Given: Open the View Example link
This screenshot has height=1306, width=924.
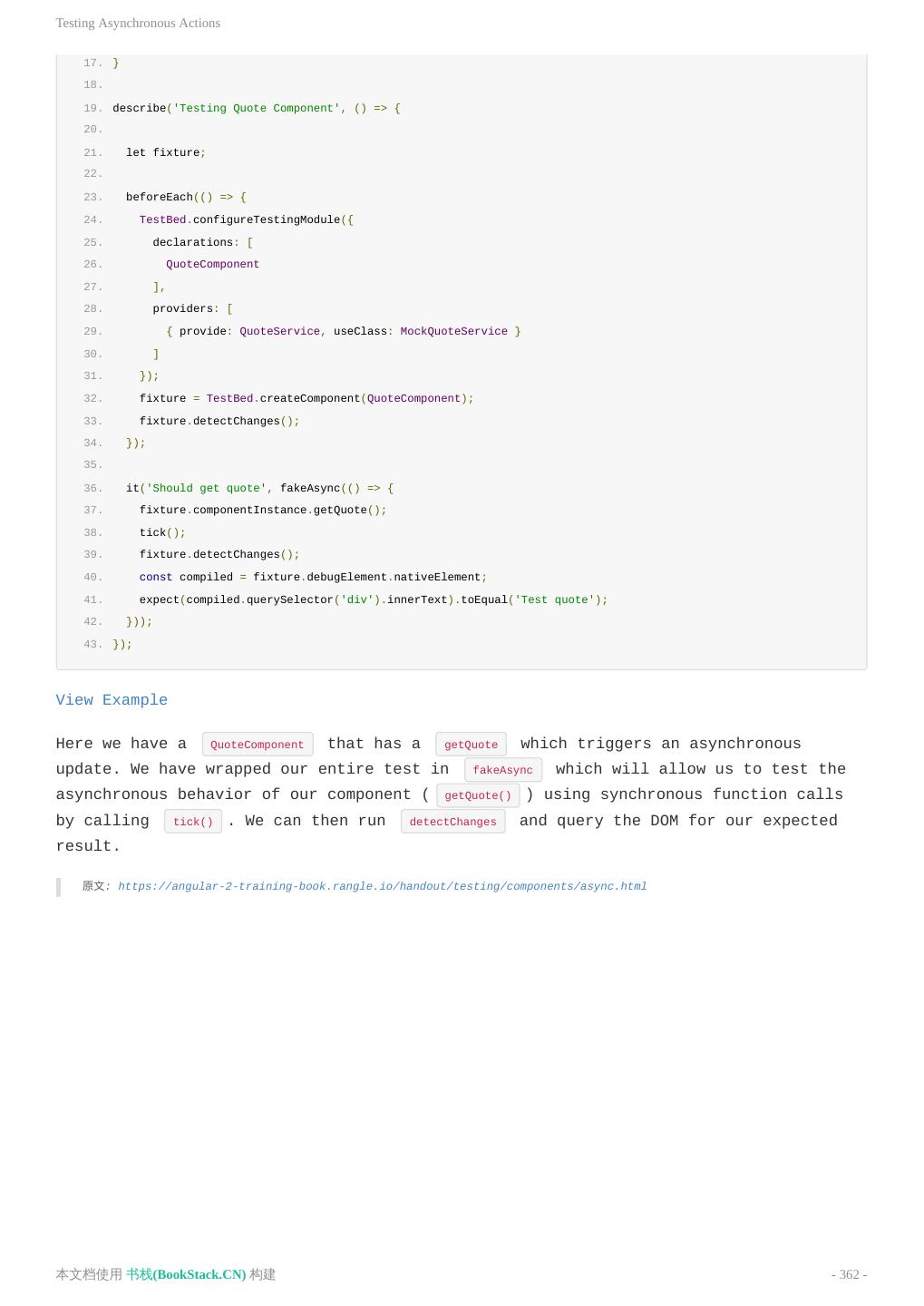Looking at the screenshot, I should (112, 700).
